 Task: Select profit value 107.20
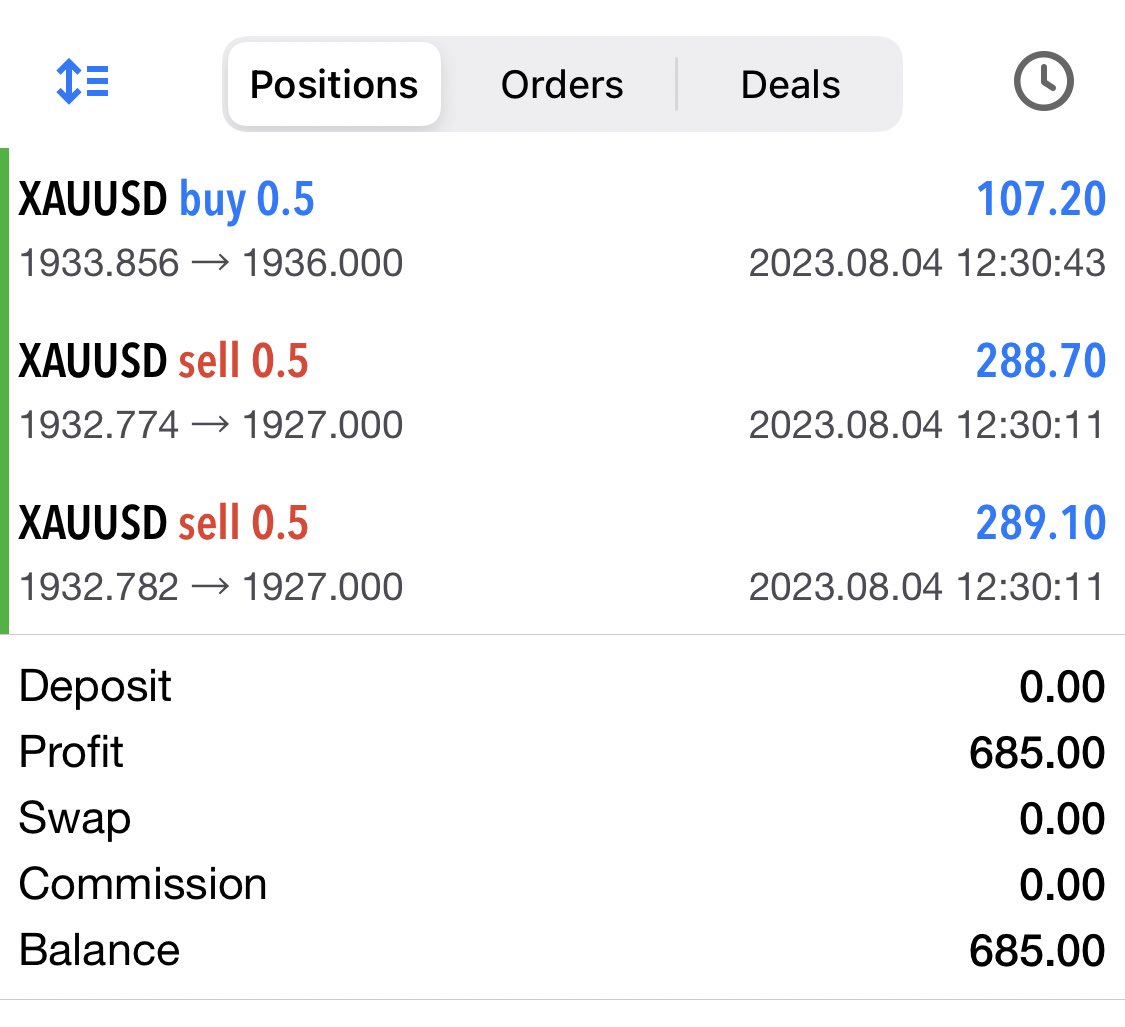[x=1041, y=199]
